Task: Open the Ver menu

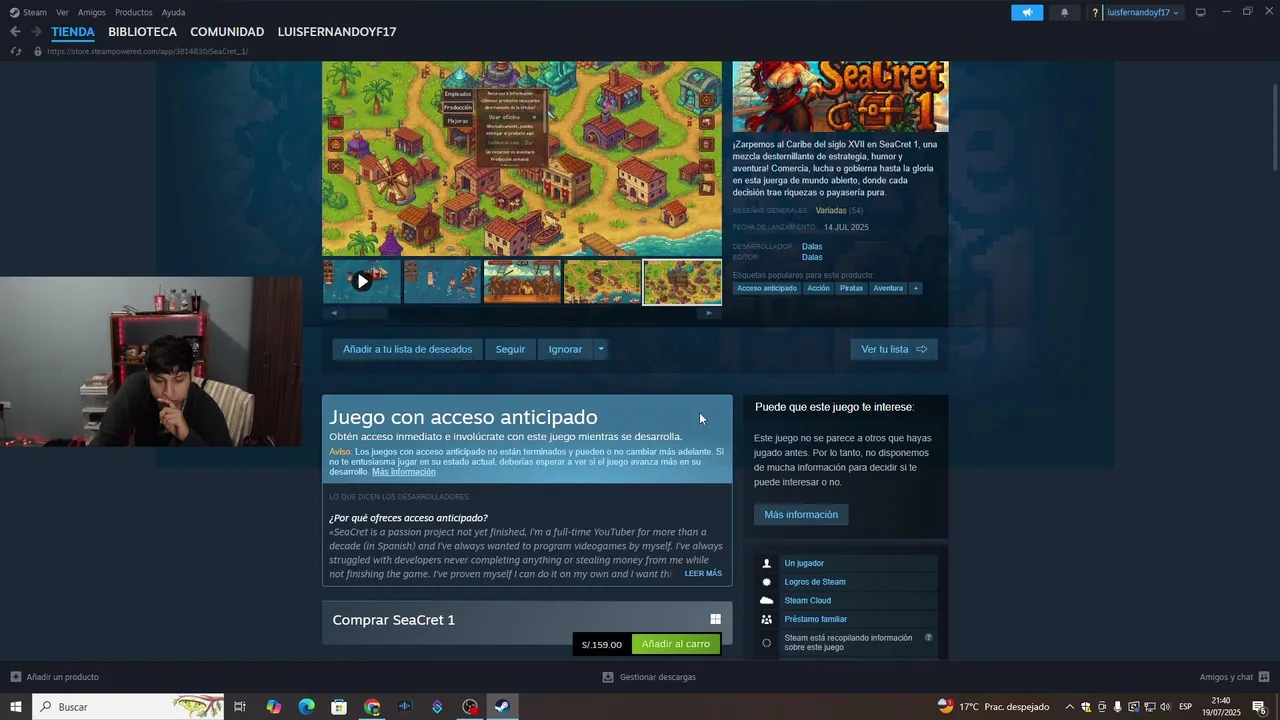Action: 62,12
